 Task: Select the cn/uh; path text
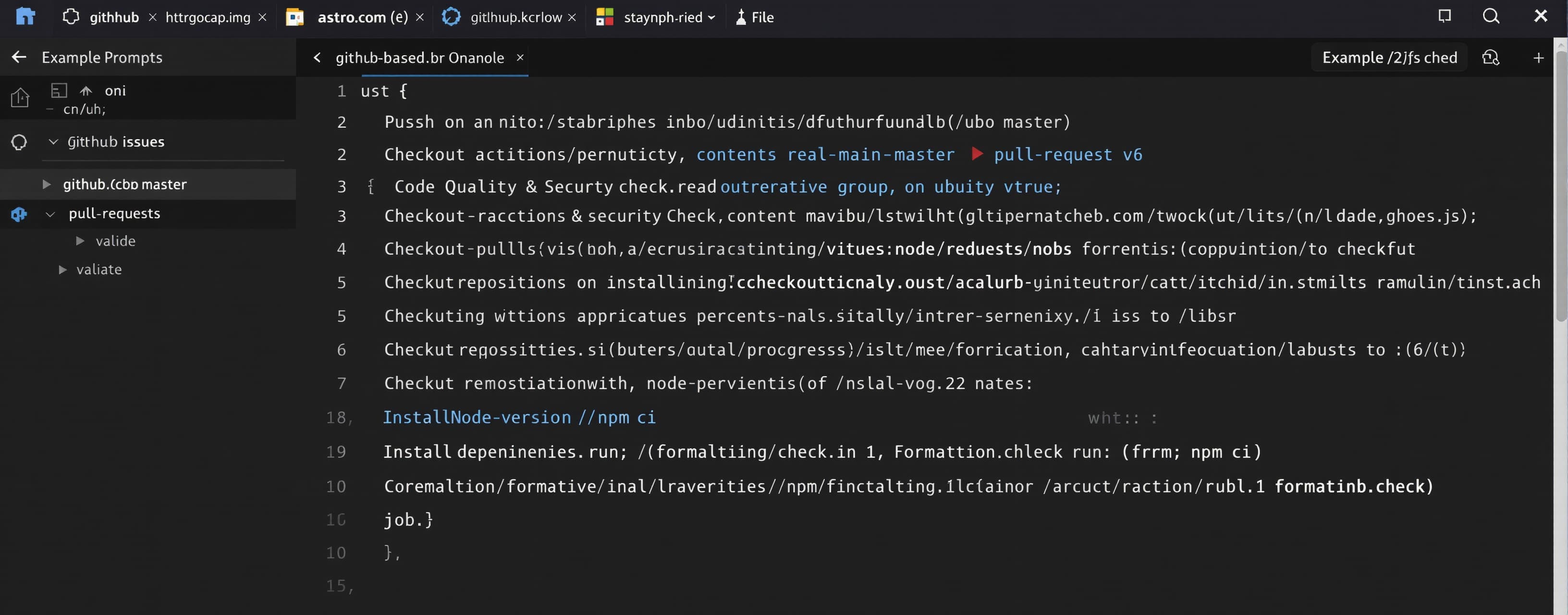pyautogui.click(x=84, y=110)
